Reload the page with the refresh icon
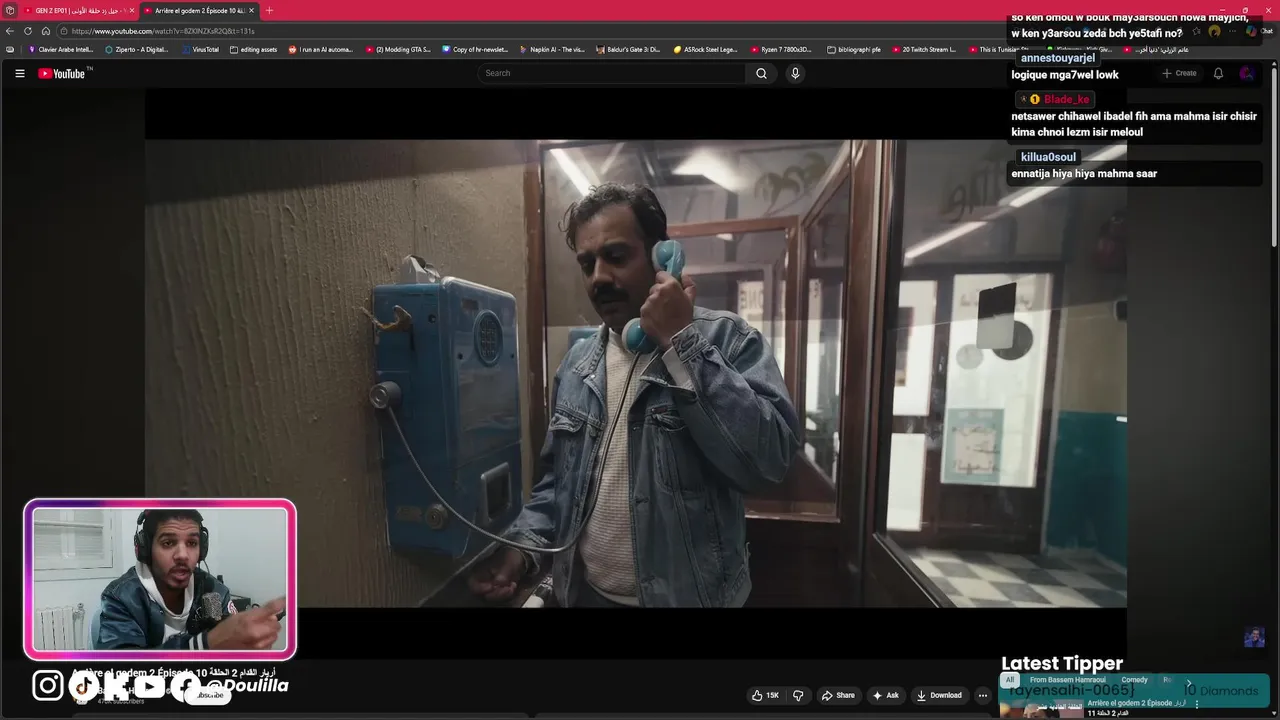The image size is (1280, 720). coord(28,31)
